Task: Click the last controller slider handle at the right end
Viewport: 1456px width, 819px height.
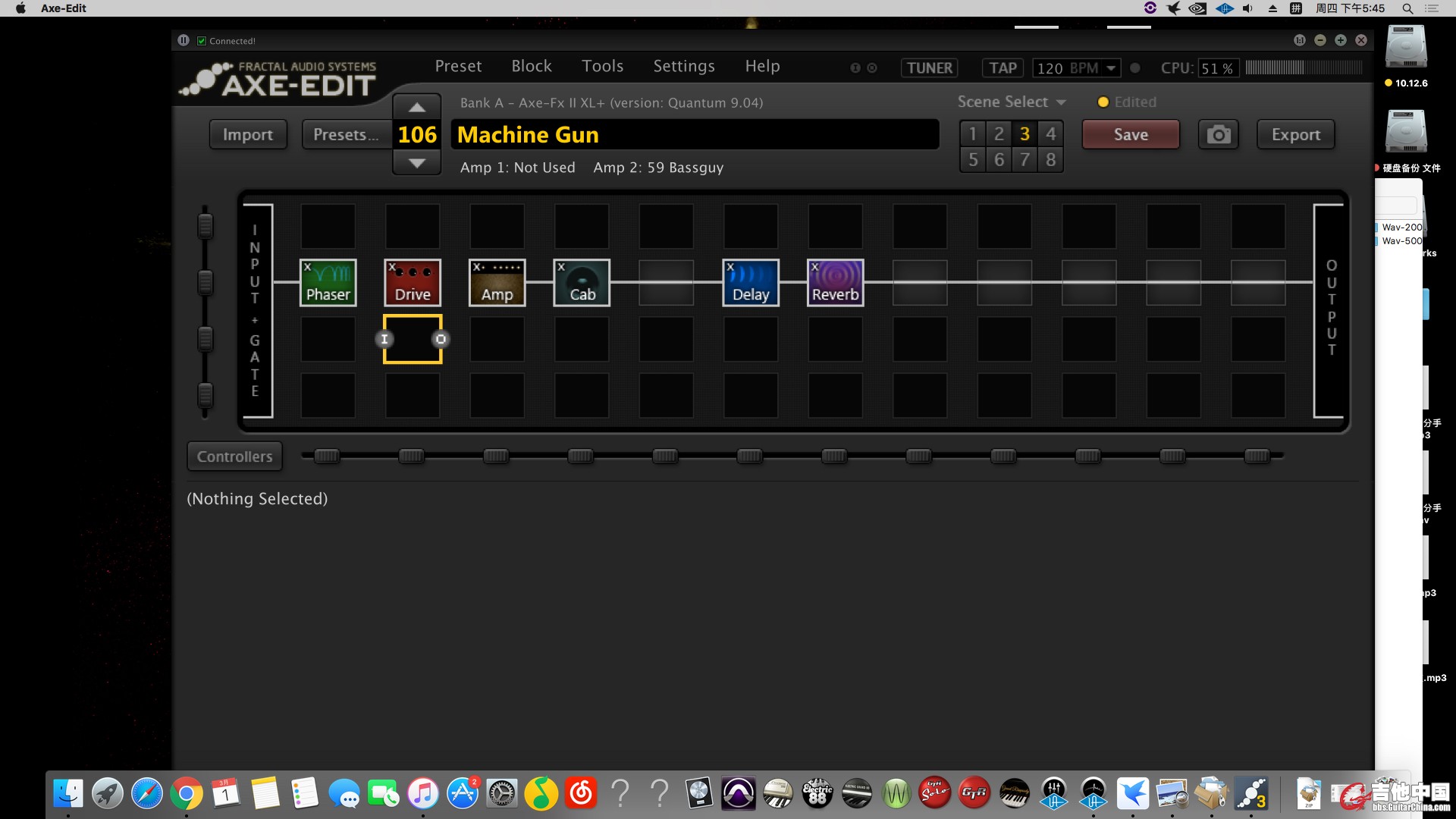Action: click(1257, 456)
